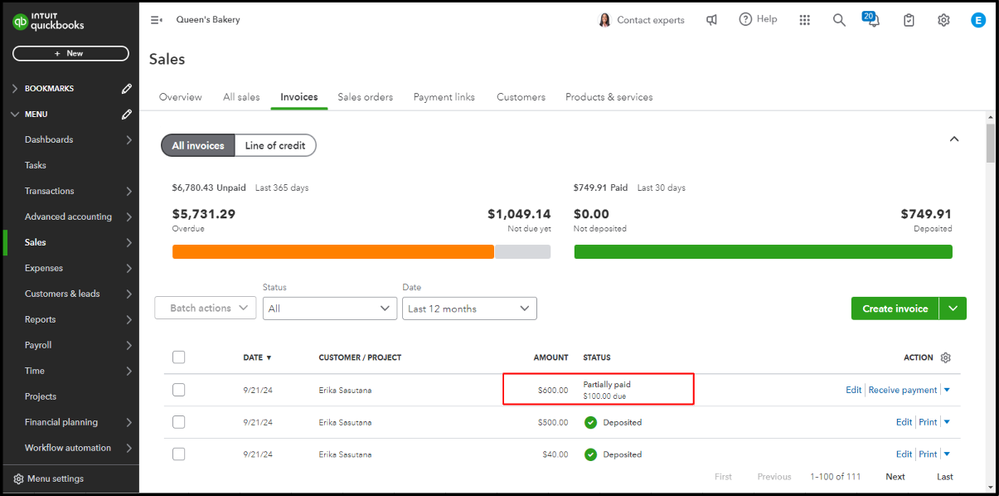This screenshot has width=999, height=496.
Task: Click the QuickBooks logo
Action: [x=48, y=22]
